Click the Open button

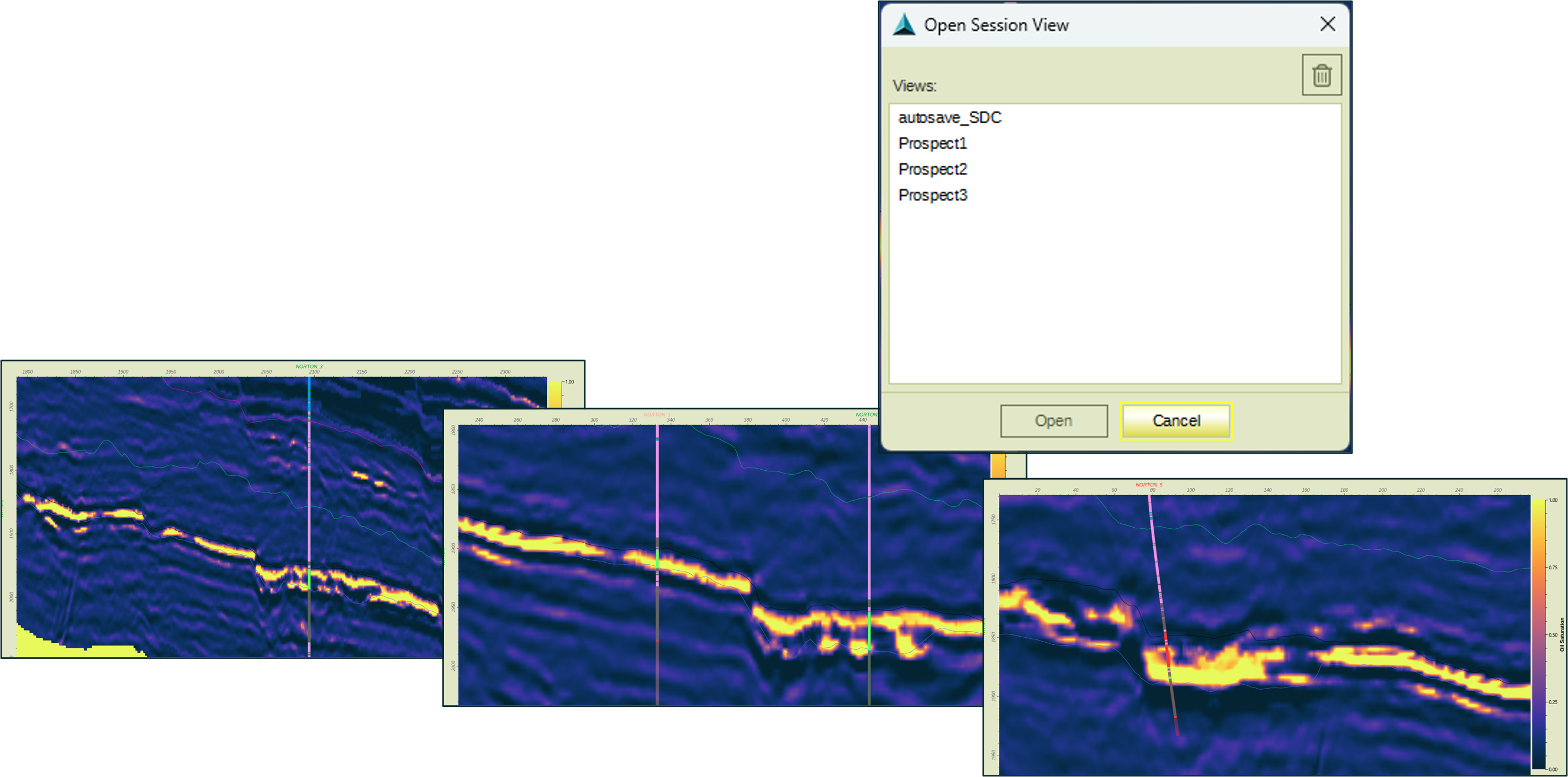pyautogui.click(x=1054, y=421)
